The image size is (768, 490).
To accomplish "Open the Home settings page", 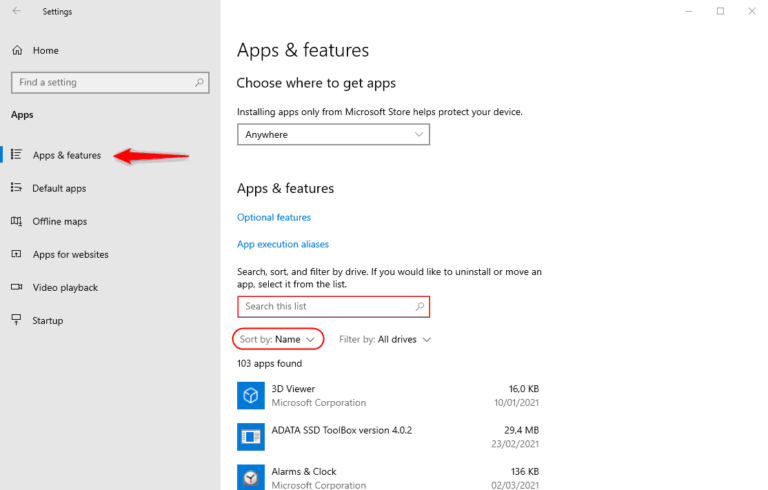I will coord(46,50).
